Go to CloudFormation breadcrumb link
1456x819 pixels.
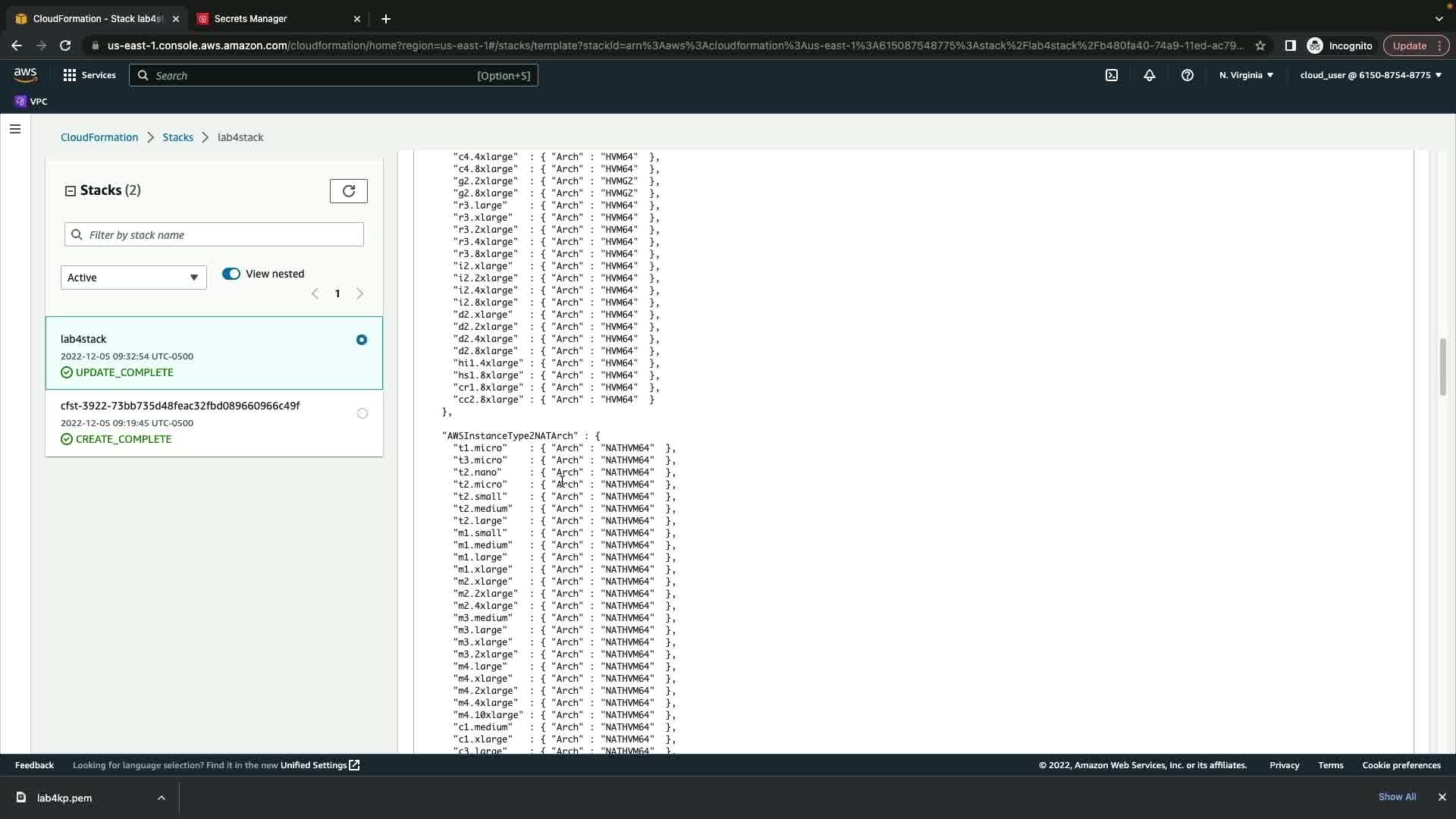pos(99,137)
